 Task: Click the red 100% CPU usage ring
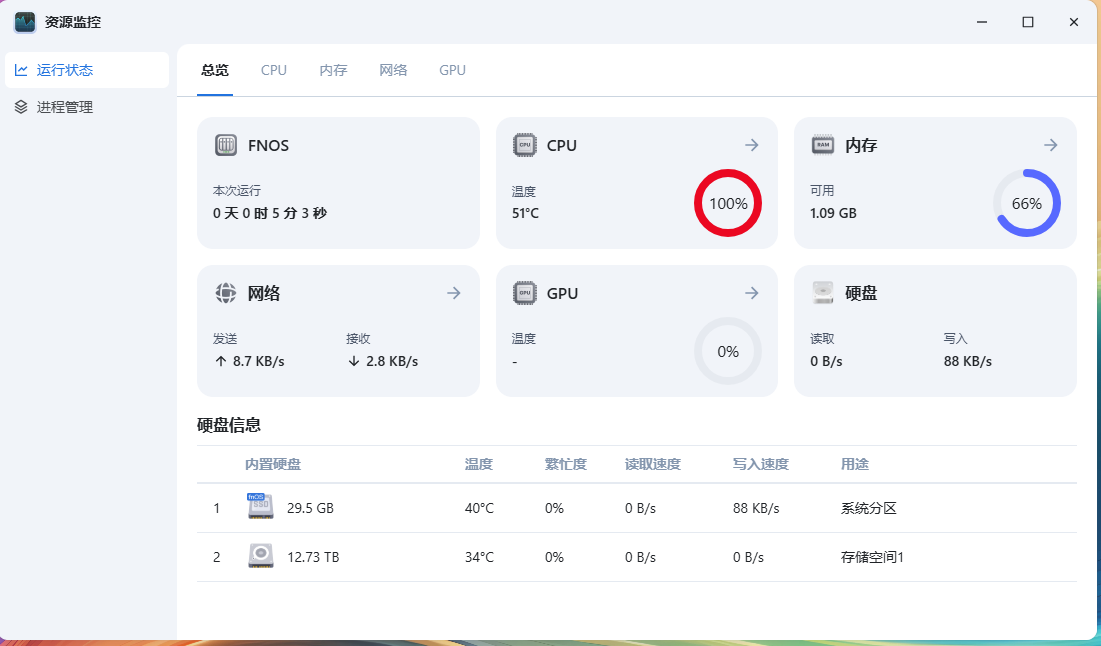coord(728,203)
